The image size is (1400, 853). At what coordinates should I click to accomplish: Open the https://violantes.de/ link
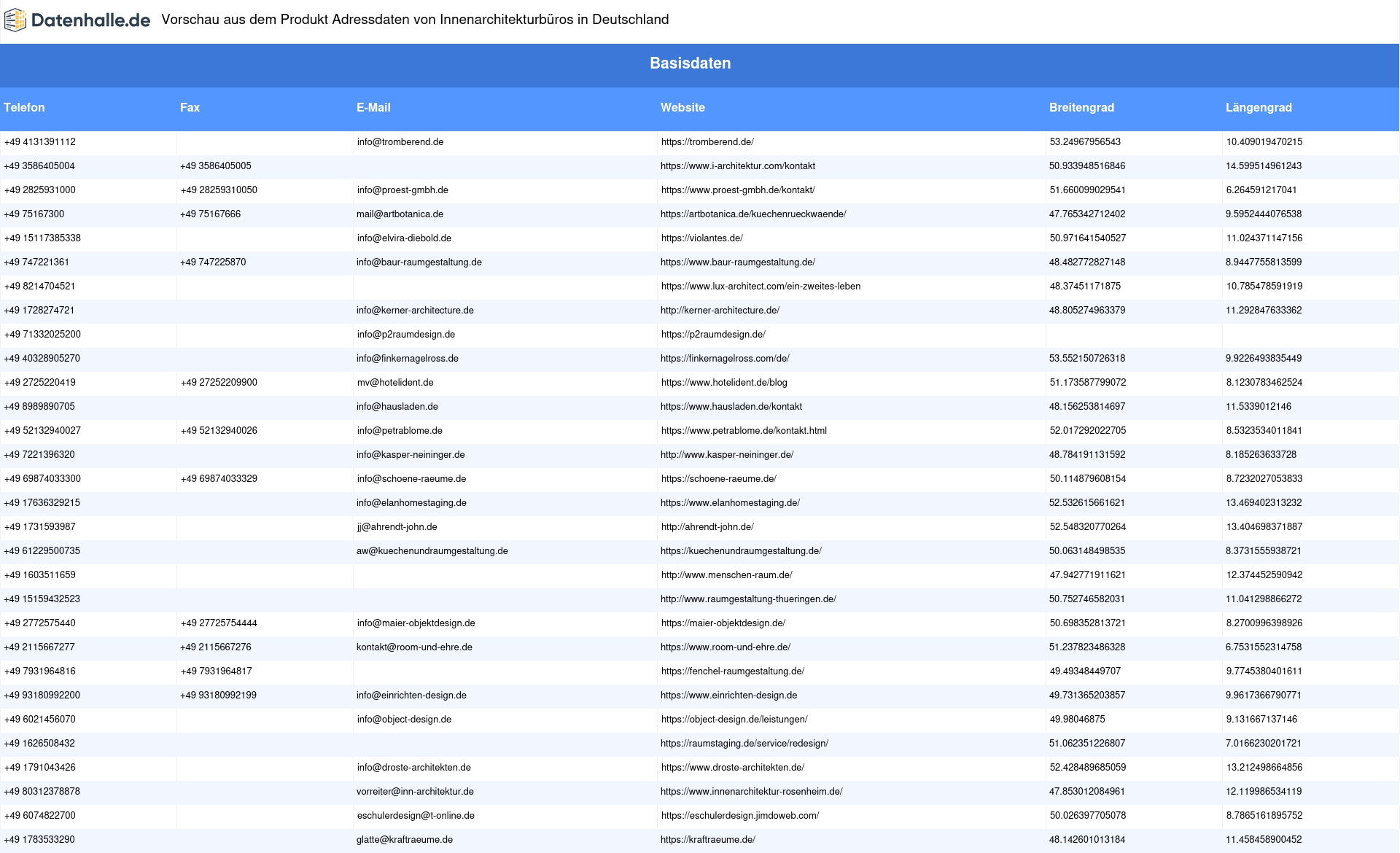(702, 238)
